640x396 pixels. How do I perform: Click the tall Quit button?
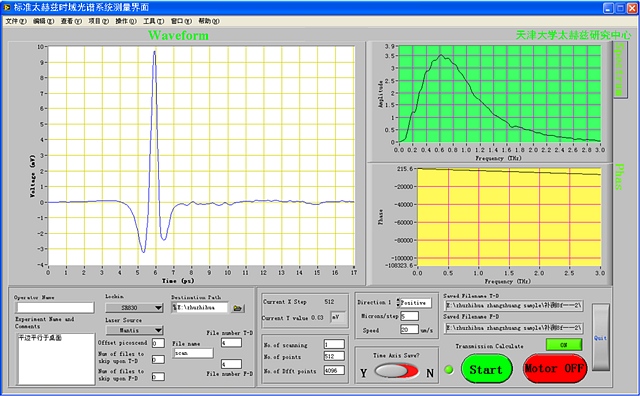pos(600,337)
